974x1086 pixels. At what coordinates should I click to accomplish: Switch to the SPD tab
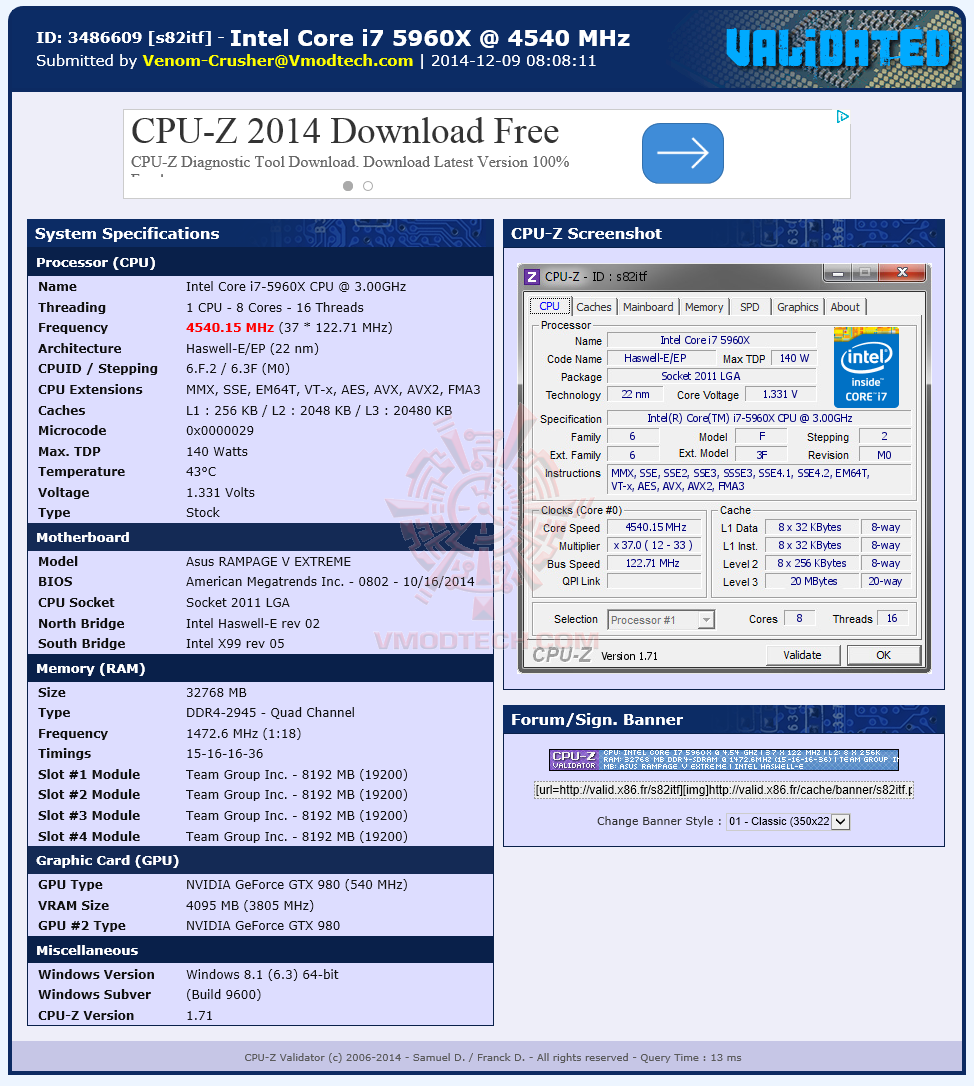[750, 307]
